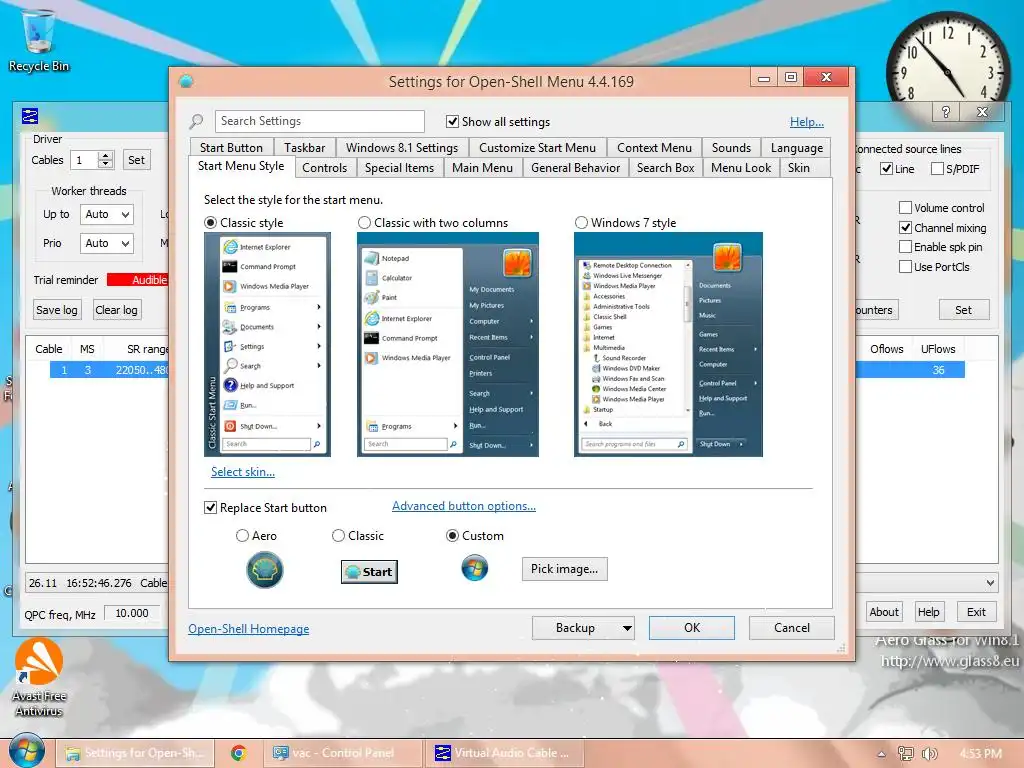Open the Select skin... link
The width and height of the screenshot is (1024, 768).
(x=243, y=472)
